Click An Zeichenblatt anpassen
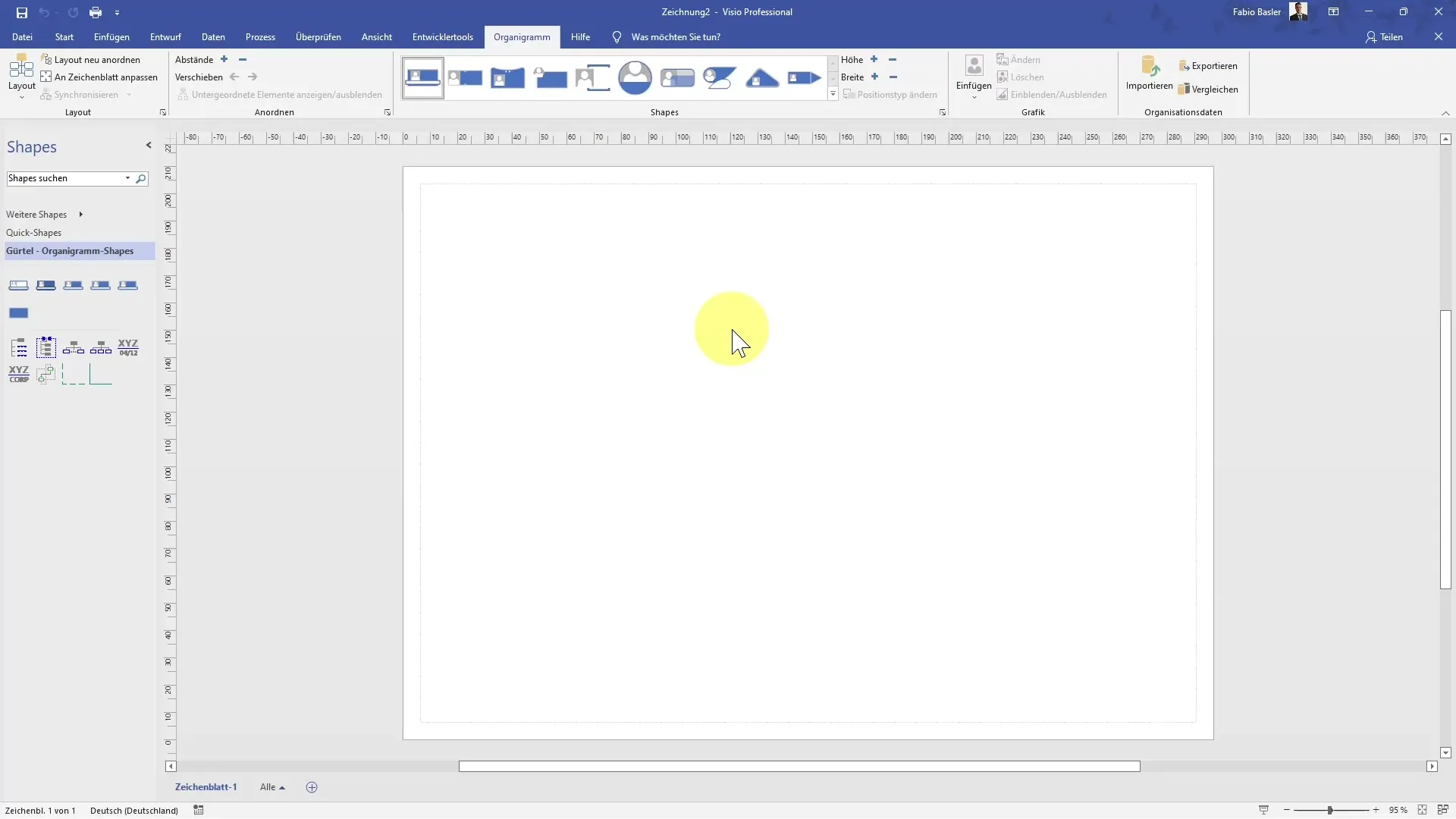 pos(99,77)
